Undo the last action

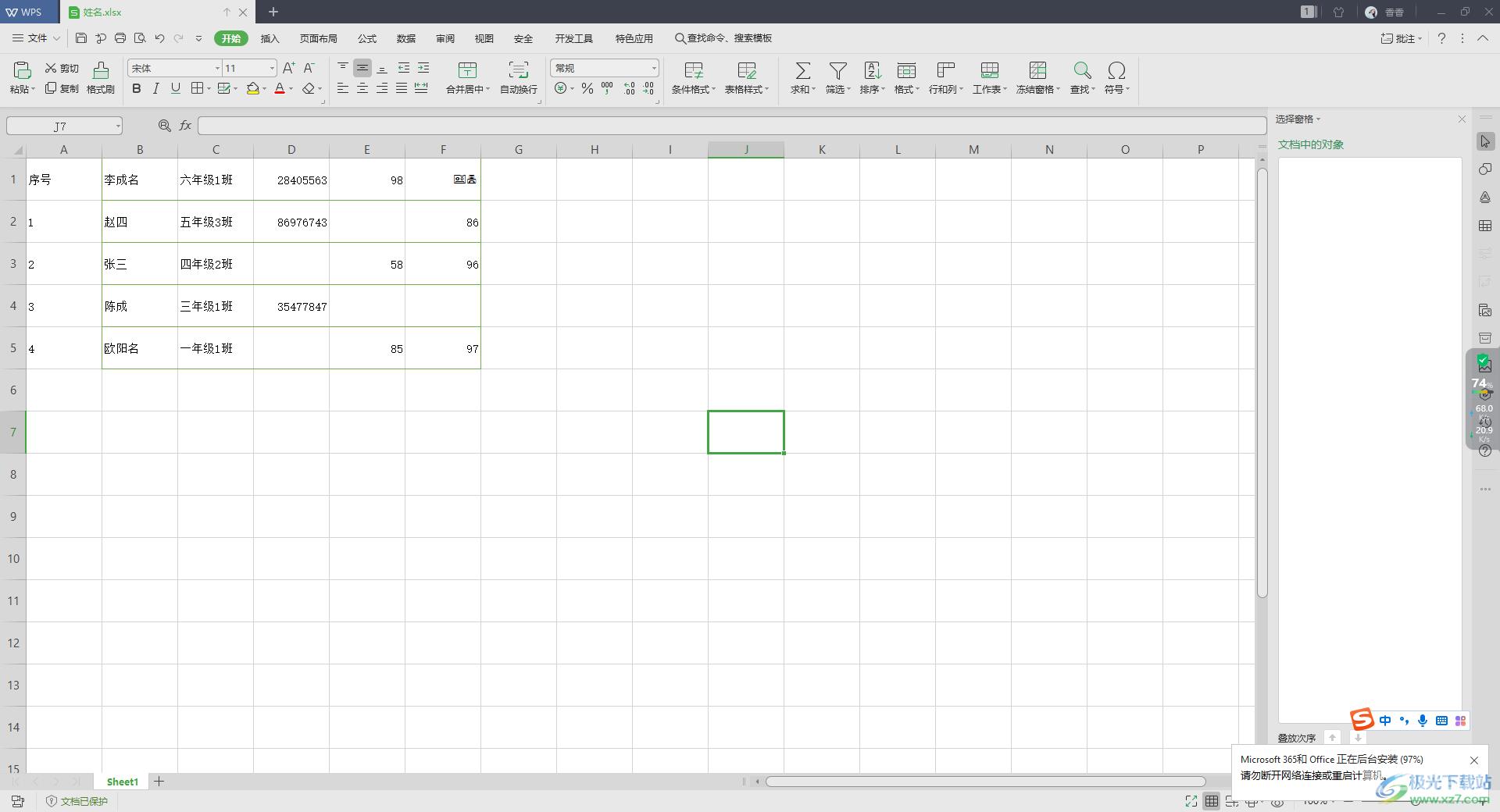pyautogui.click(x=159, y=38)
